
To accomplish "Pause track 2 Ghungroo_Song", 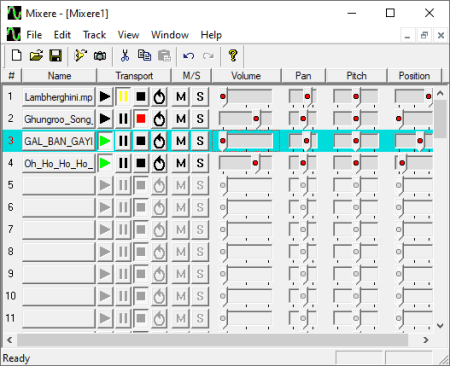I will click(x=123, y=119).
